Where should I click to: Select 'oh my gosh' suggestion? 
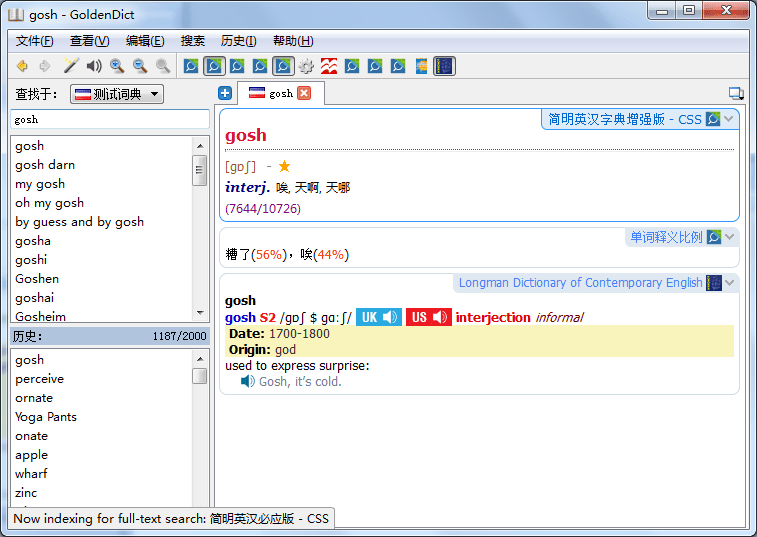tap(101, 203)
